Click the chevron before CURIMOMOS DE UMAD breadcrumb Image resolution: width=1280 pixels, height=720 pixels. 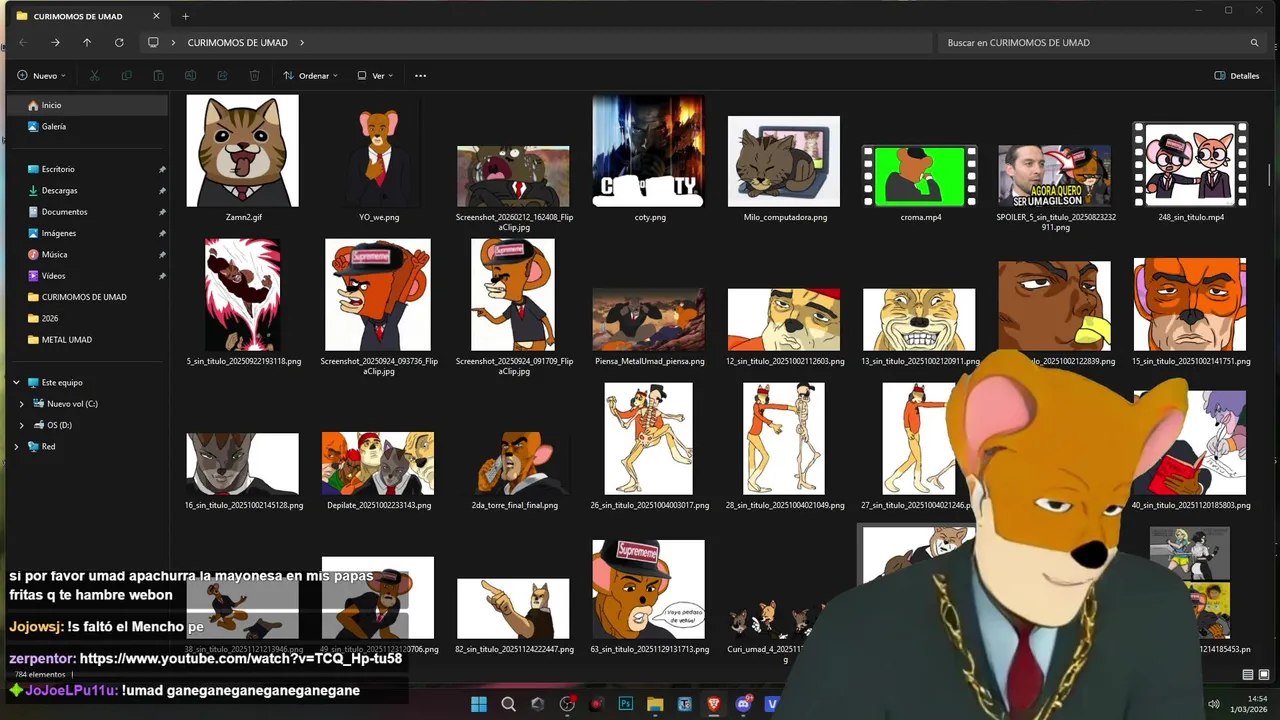click(174, 43)
